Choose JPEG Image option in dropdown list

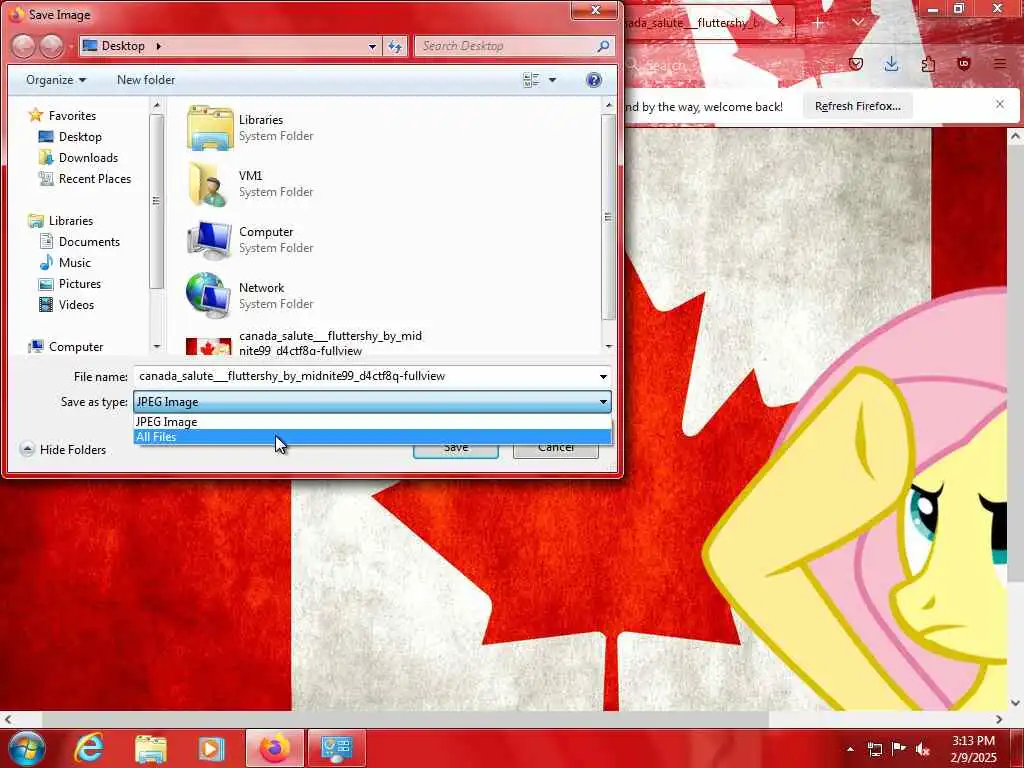(x=372, y=422)
